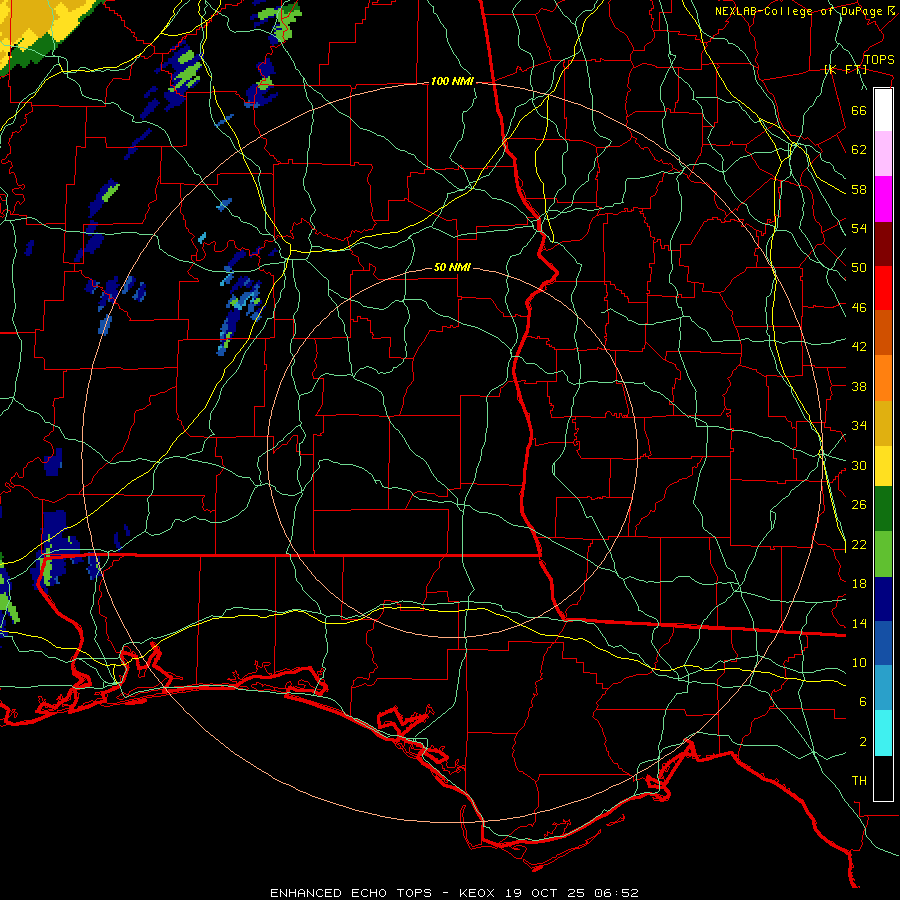Click the legend value "58"
Viewport: 900px width, 900px height.
(x=859, y=189)
